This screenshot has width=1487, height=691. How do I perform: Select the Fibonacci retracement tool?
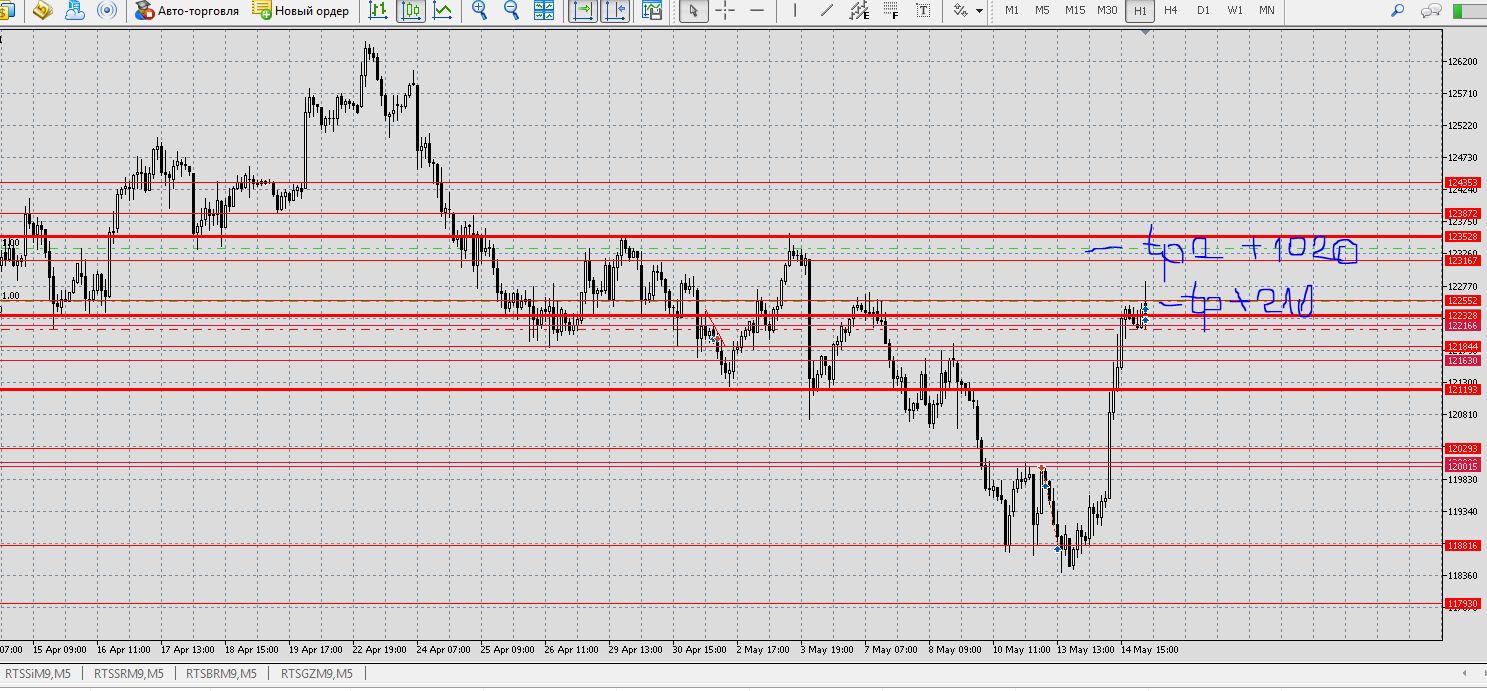[890, 11]
